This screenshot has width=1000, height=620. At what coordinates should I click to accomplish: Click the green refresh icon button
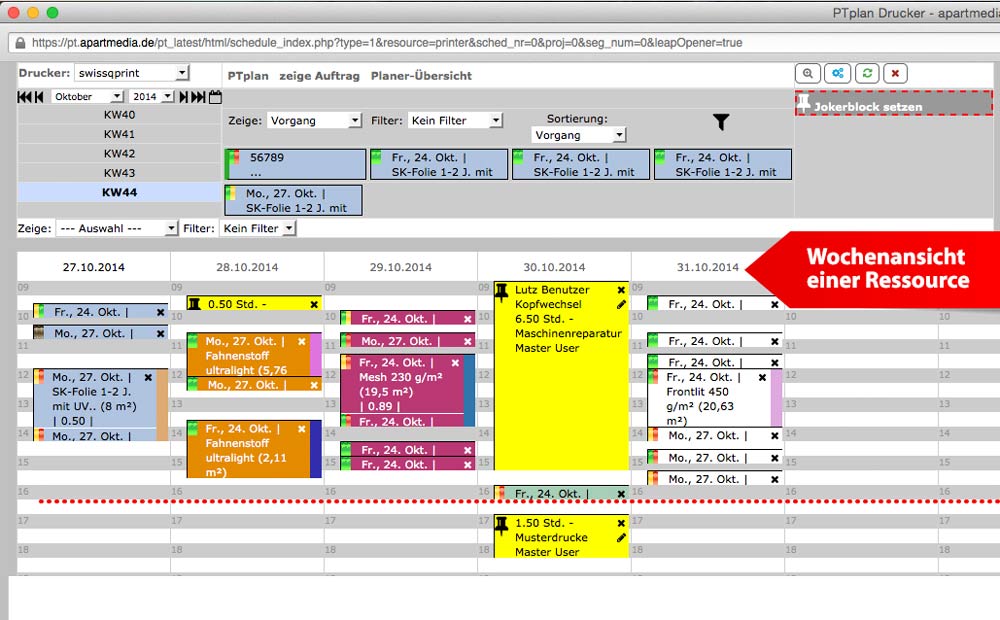pos(867,74)
